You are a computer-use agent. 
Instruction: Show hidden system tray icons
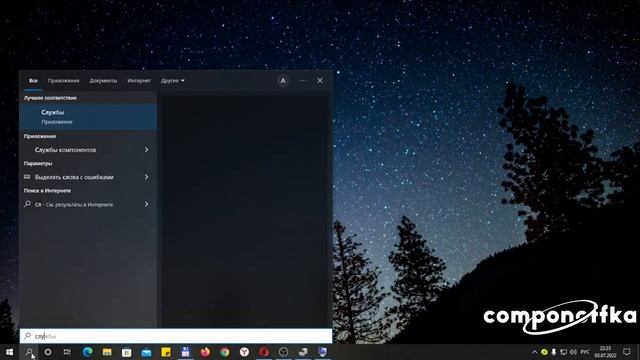(535, 352)
